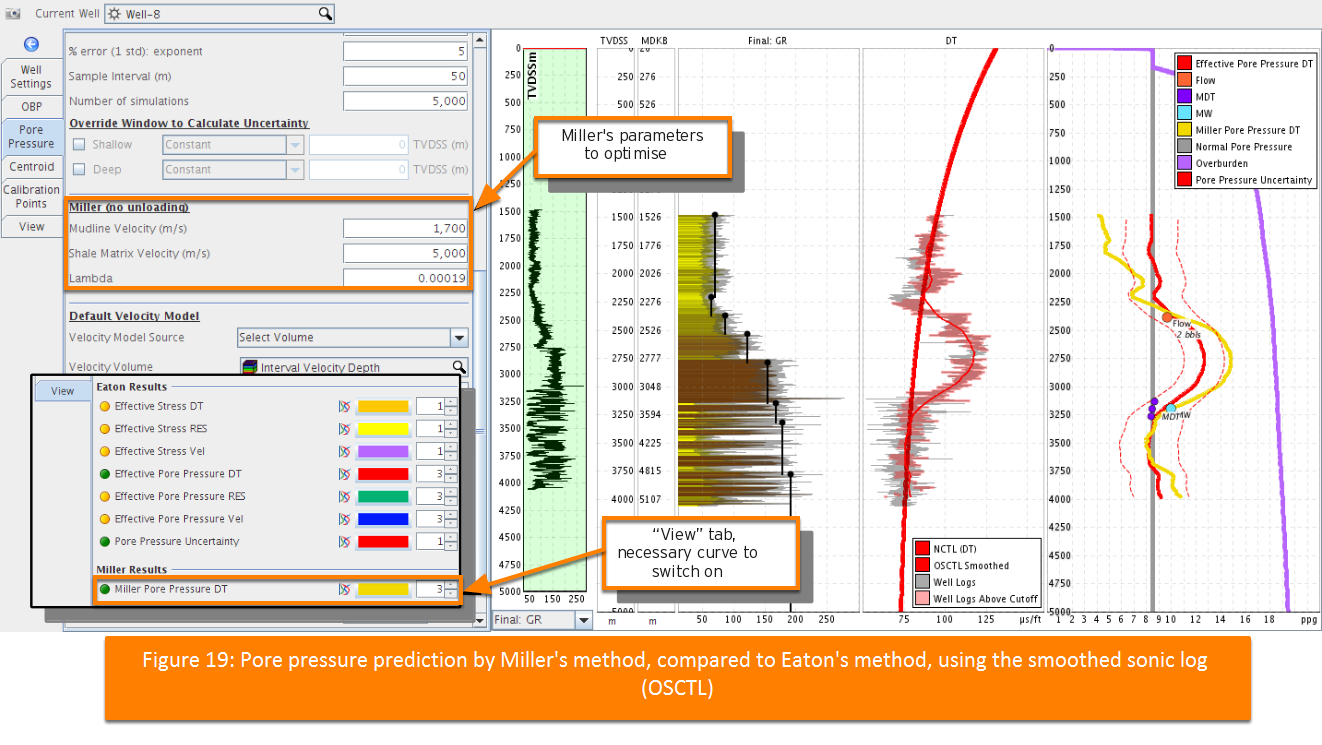The width and height of the screenshot is (1322, 745).
Task: Enable the Deep override checkbox
Action: click(x=79, y=170)
